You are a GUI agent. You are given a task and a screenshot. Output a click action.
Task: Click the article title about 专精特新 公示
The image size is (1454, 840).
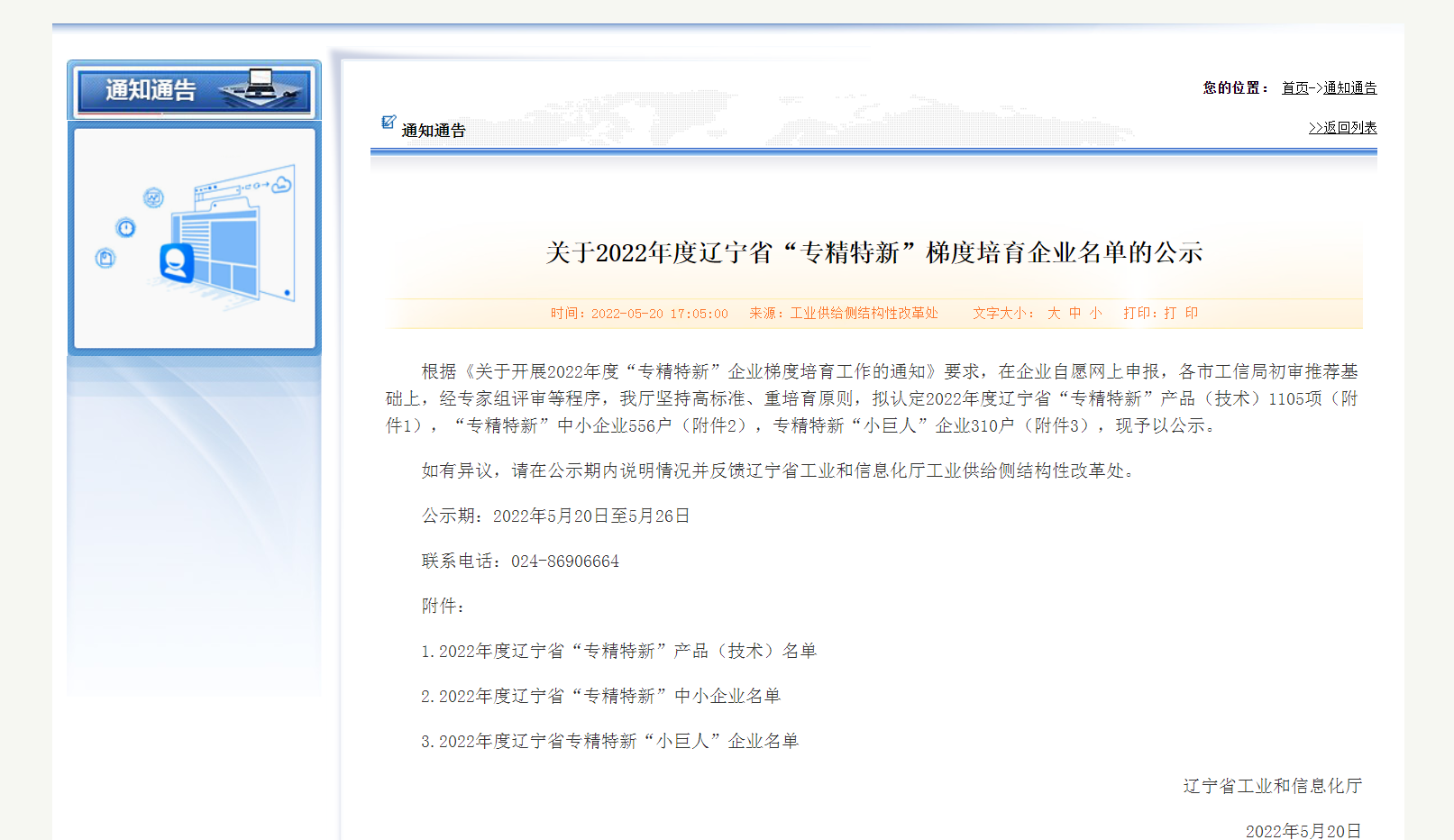[x=873, y=253]
